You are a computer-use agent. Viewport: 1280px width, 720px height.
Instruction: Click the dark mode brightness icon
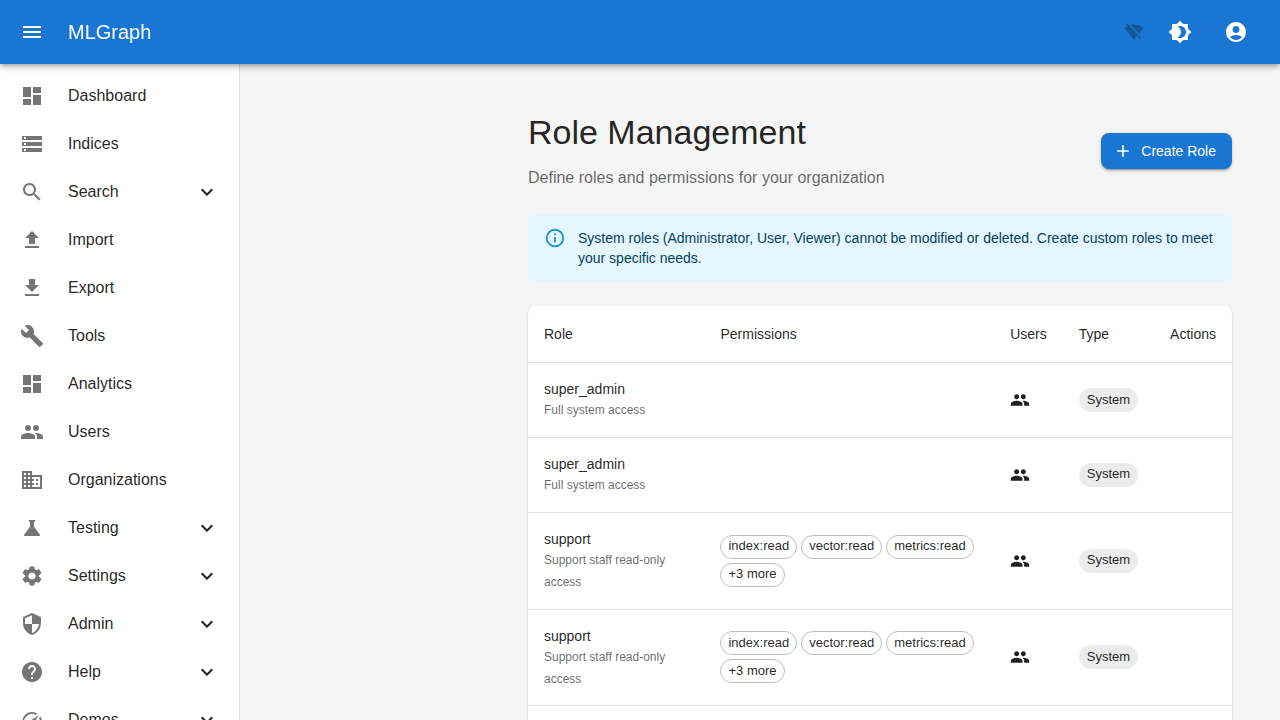pos(1180,32)
